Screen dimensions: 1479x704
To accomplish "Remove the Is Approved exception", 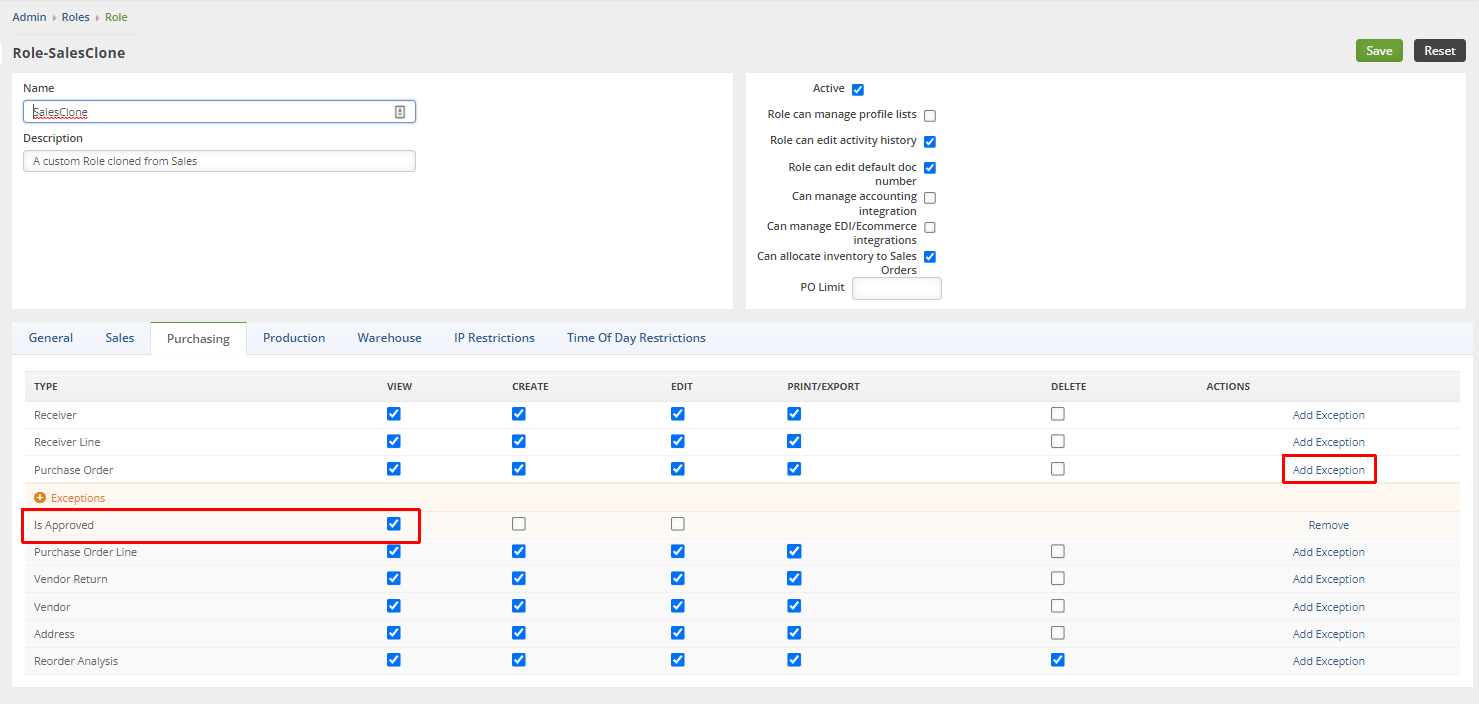I will point(1329,525).
